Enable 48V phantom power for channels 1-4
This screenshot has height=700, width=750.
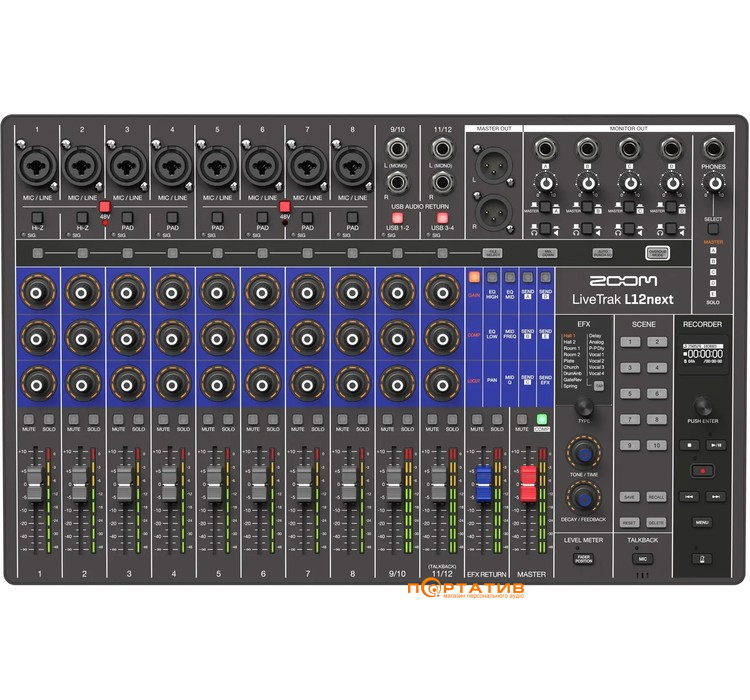pyautogui.click(x=105, y=207)
